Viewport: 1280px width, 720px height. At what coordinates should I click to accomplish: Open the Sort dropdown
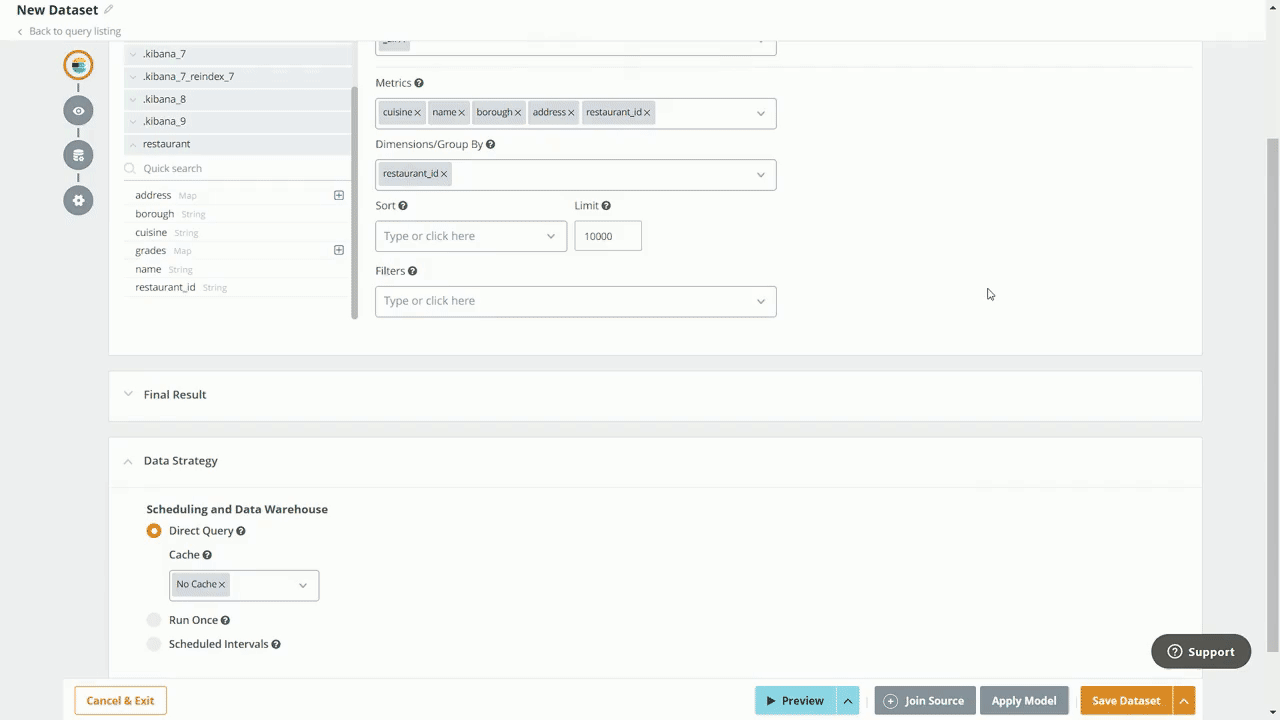(470, 236)
